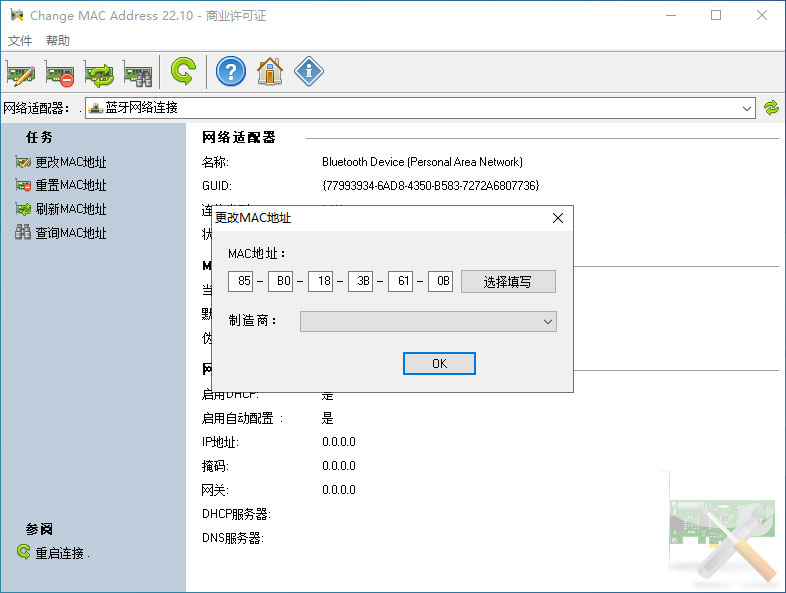The height and width of the screenshot is (593, 786).
Task: Click the 选择填写 button
Action: click(508, 282)
